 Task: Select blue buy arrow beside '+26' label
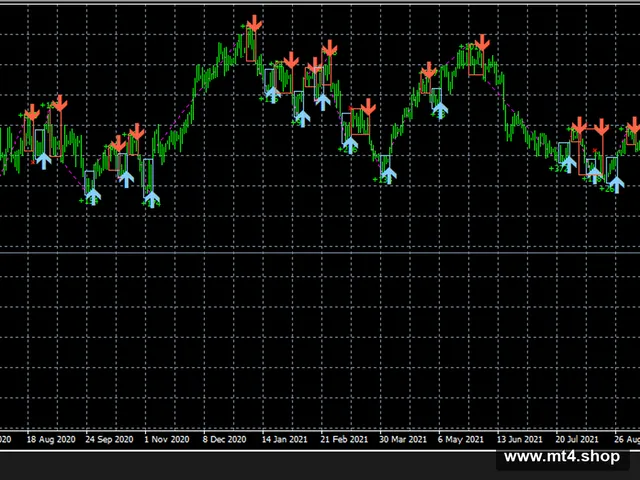tap(617, 184)
